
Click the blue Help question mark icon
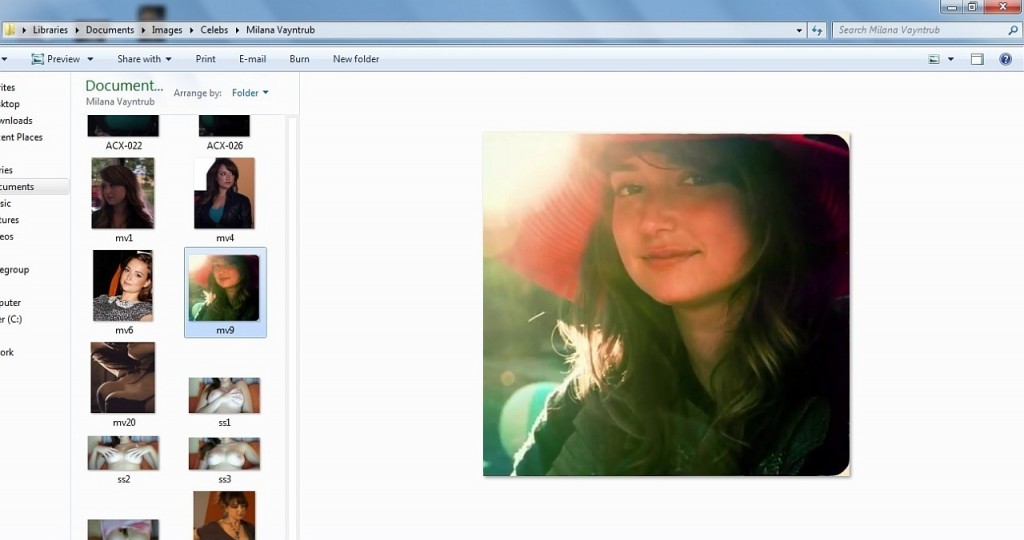(x=1006, y=59)
